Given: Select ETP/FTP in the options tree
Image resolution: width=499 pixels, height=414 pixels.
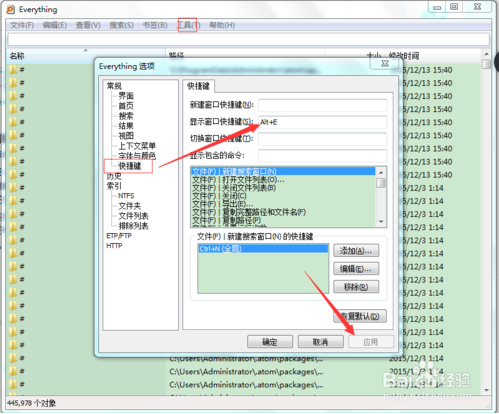Looking at the screenshot, I should coord(119,236).
